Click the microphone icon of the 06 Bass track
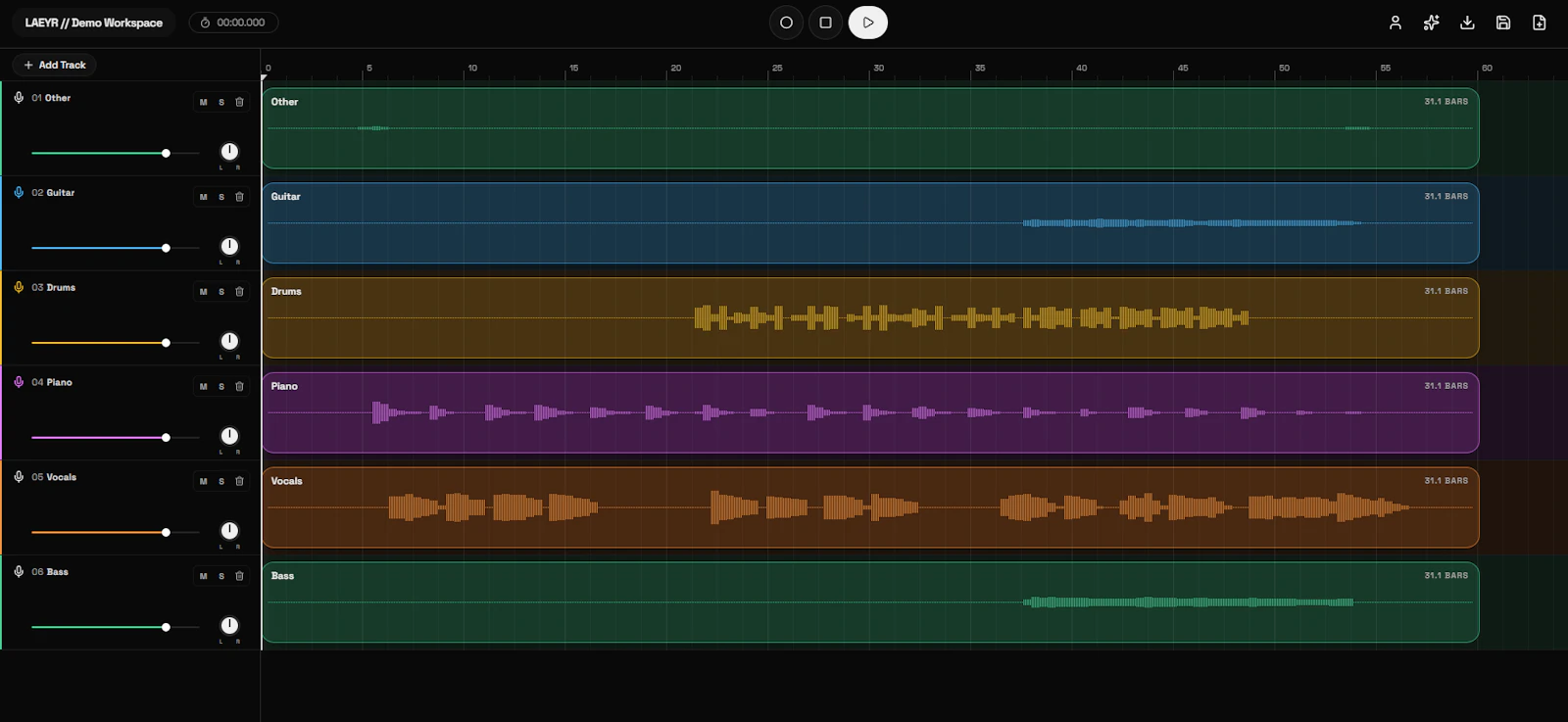Image resolution: width=1568 pixels, height=722 pixels. (19, 572)
